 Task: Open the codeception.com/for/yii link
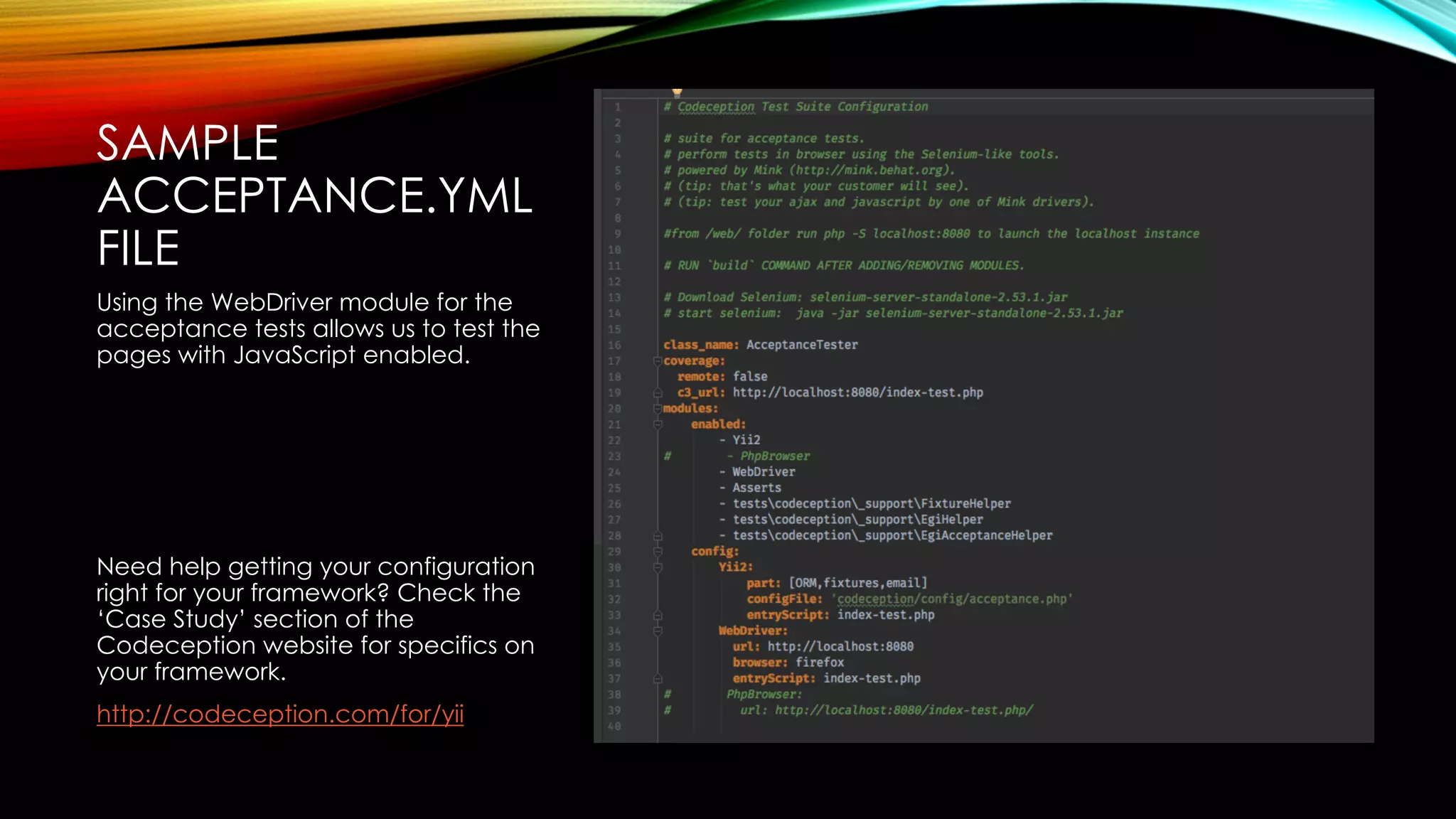[280, 714]
